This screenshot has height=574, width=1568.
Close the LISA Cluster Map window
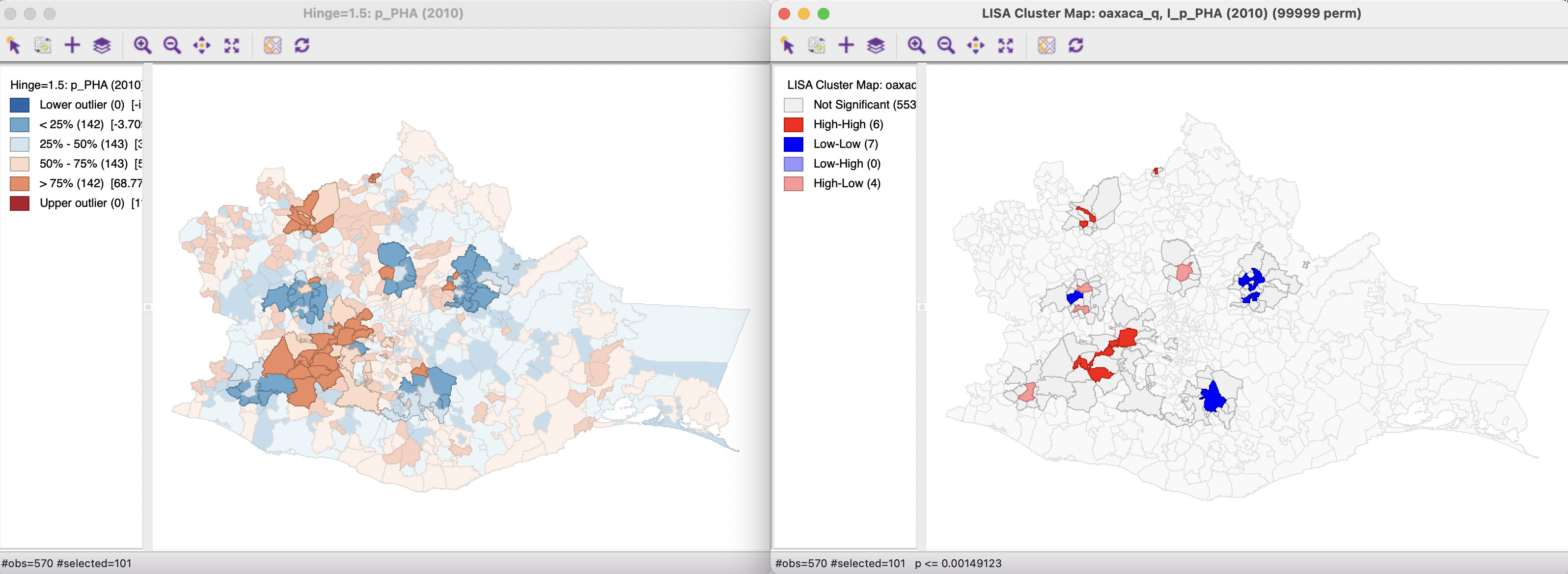pos(784,13)
